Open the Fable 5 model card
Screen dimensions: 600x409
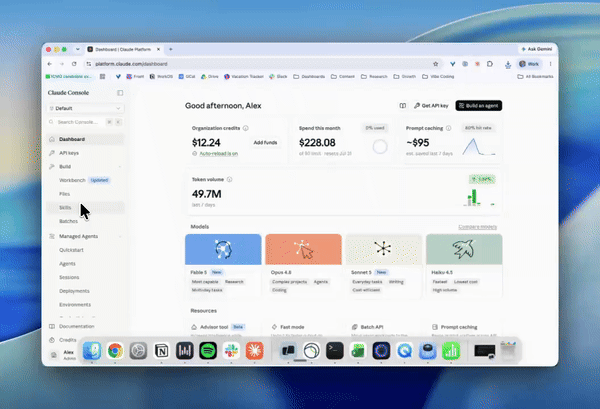tap(223, 266)
